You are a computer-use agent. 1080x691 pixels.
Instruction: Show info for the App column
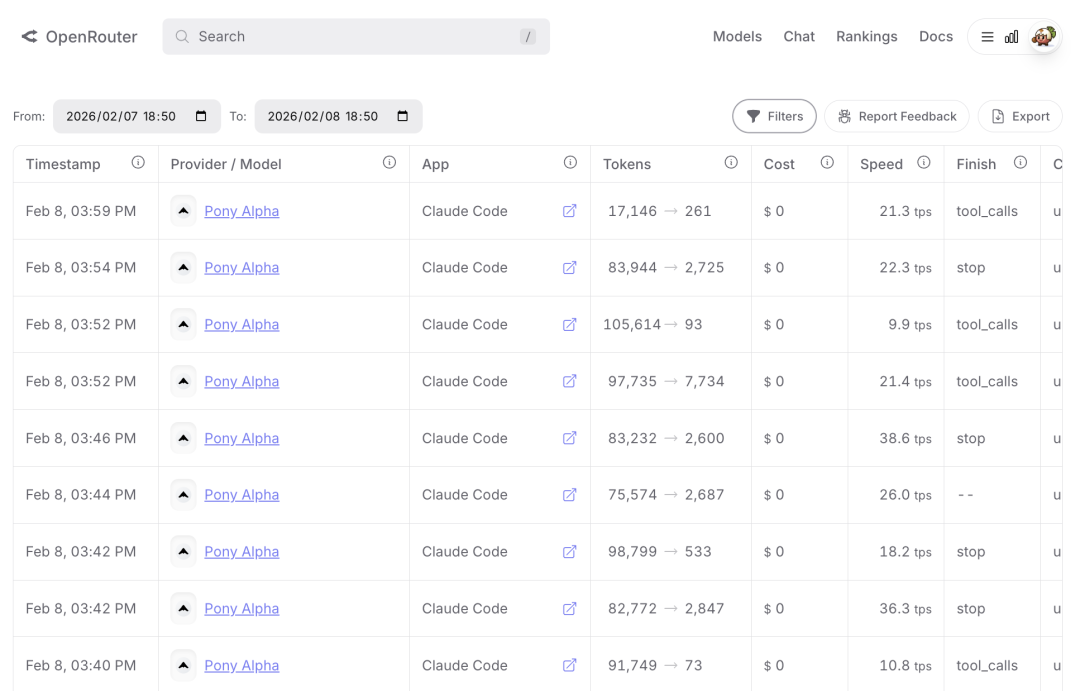(x=570, y=163)
